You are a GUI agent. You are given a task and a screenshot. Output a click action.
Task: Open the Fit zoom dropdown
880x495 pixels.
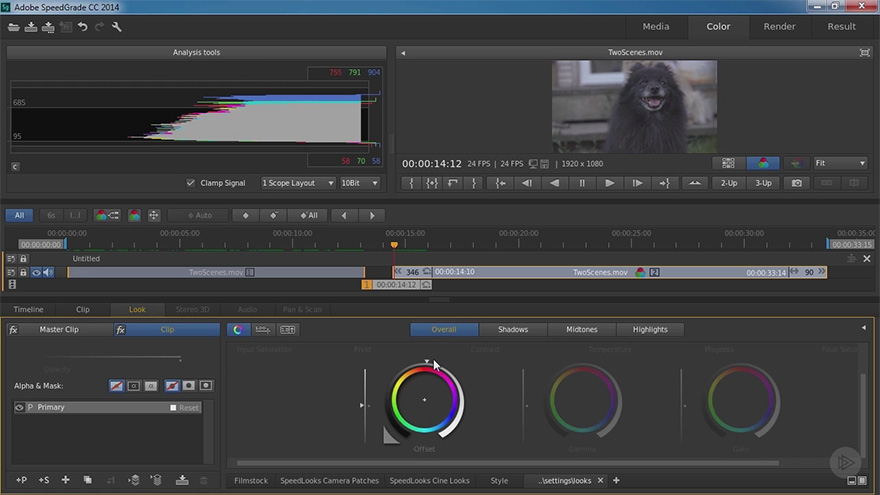pos(840,163)
